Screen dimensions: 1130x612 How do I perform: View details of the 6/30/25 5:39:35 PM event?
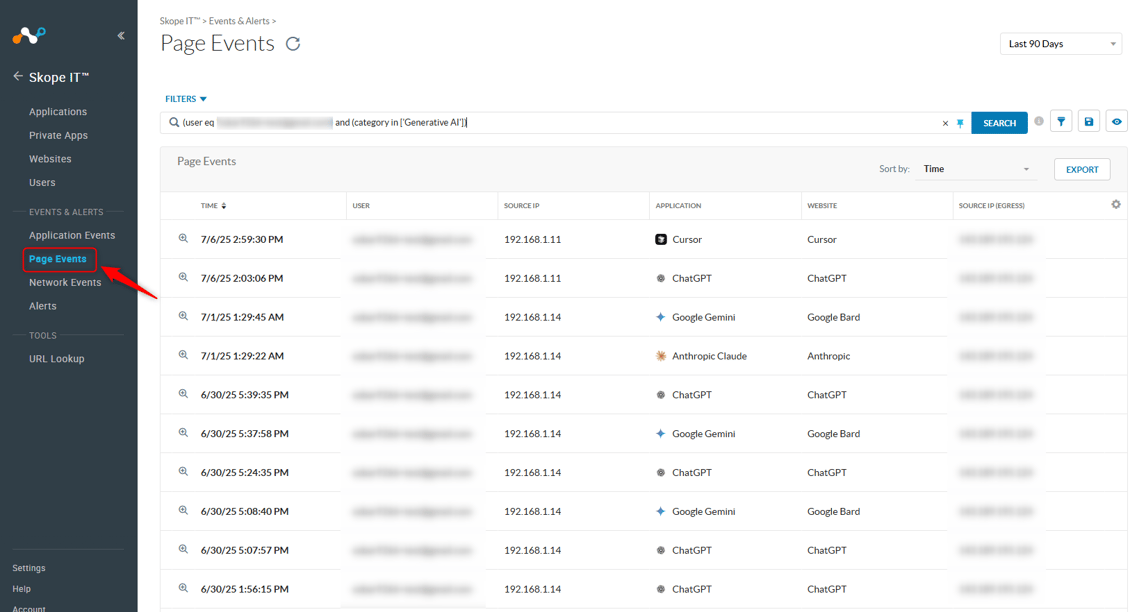pyautogui.click(x=183, y=394)
